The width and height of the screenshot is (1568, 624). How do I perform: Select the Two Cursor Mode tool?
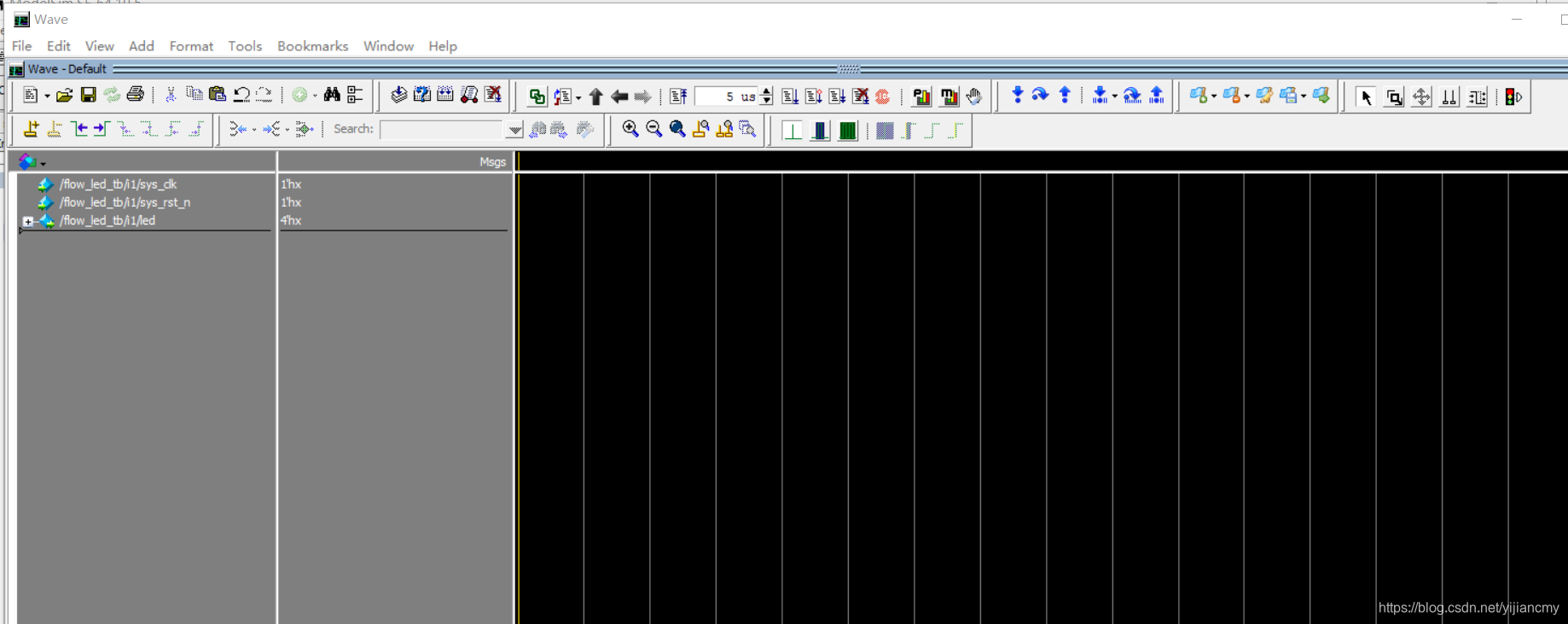pos(1449,97)
